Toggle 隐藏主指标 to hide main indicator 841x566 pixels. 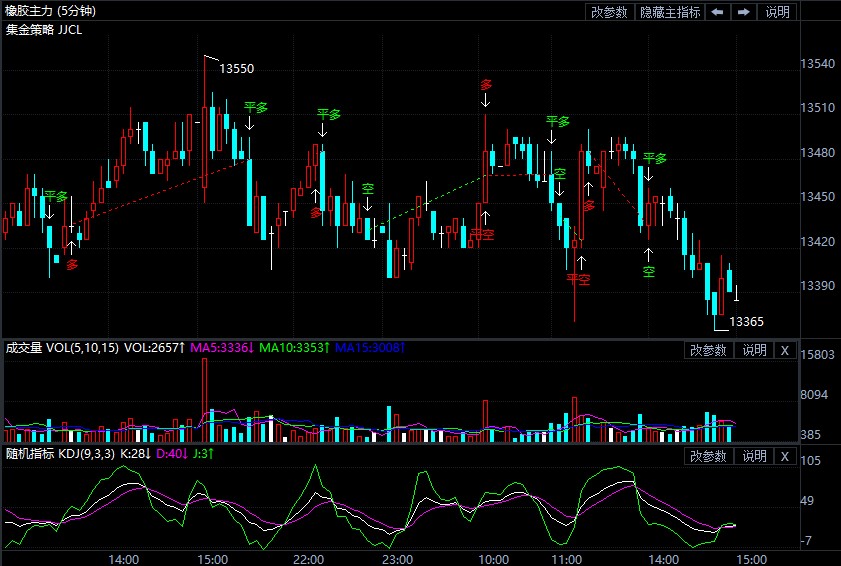point(669,12)
